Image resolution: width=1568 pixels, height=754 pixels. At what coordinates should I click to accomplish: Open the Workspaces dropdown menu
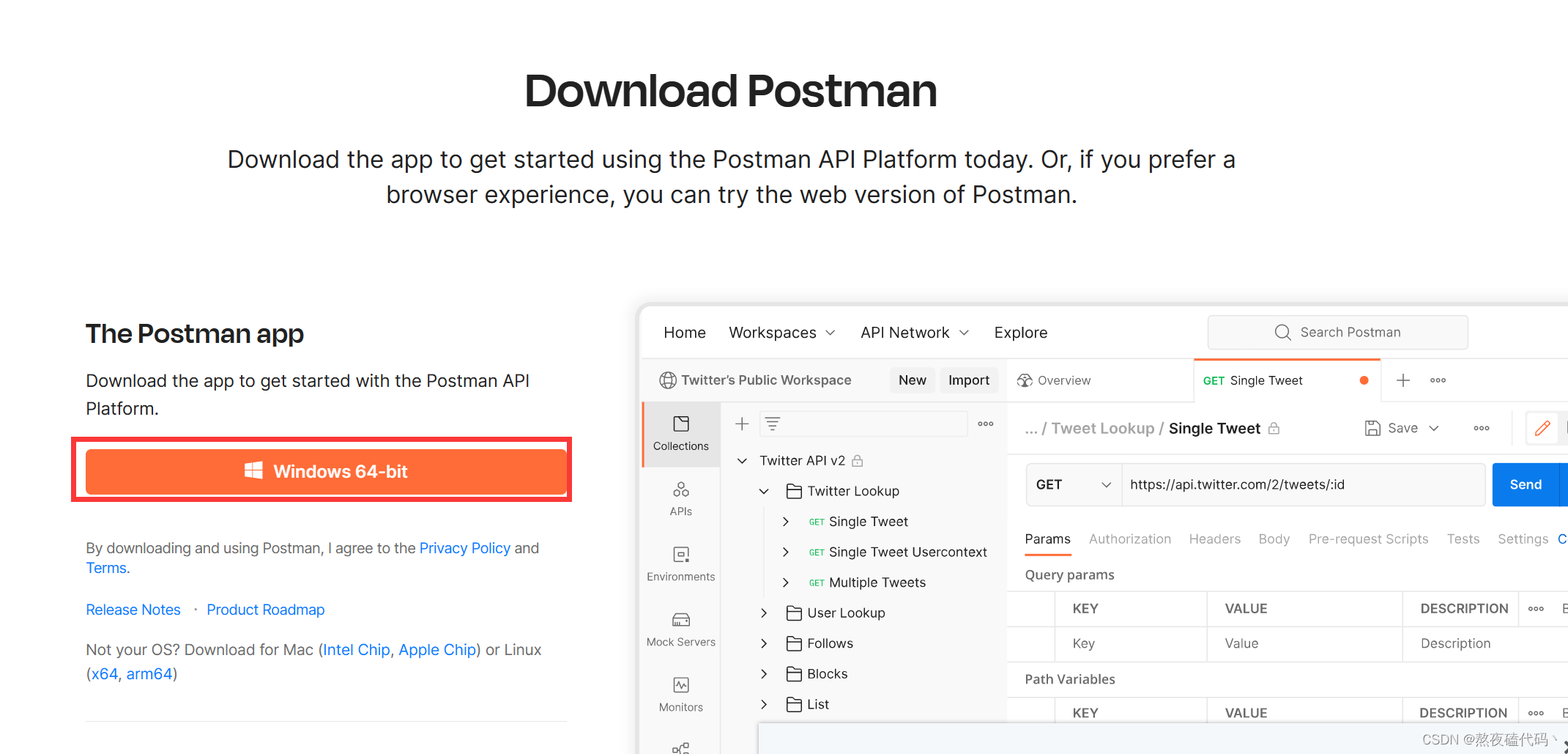click(782, 333)
